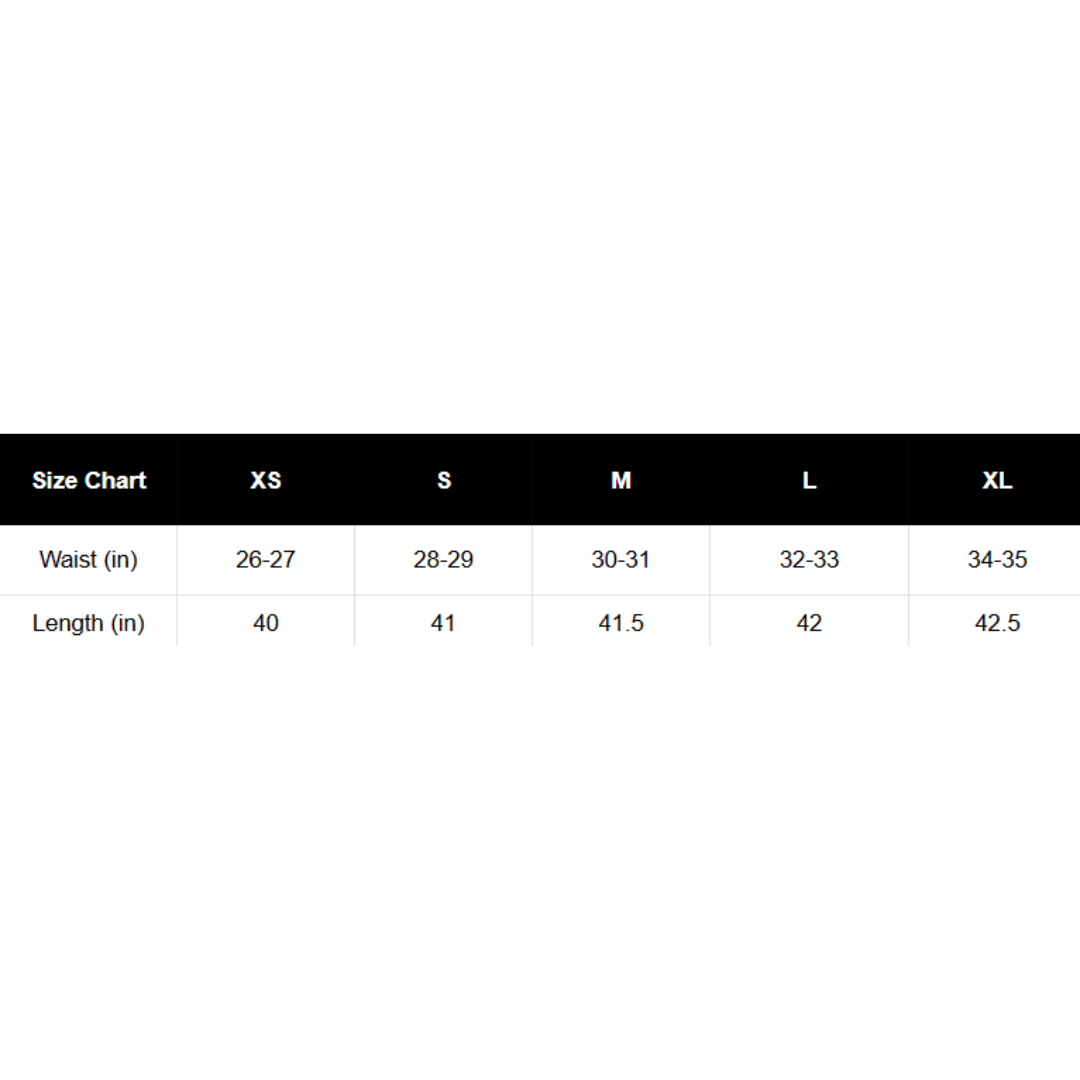
Task: Click the Waist (in) row label
Action: [89, 559]
